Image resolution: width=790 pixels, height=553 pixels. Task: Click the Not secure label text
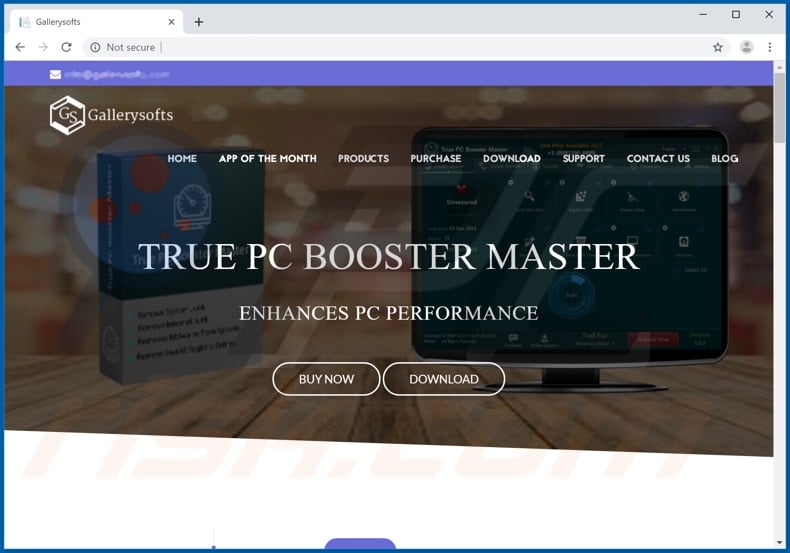point(130,47)
